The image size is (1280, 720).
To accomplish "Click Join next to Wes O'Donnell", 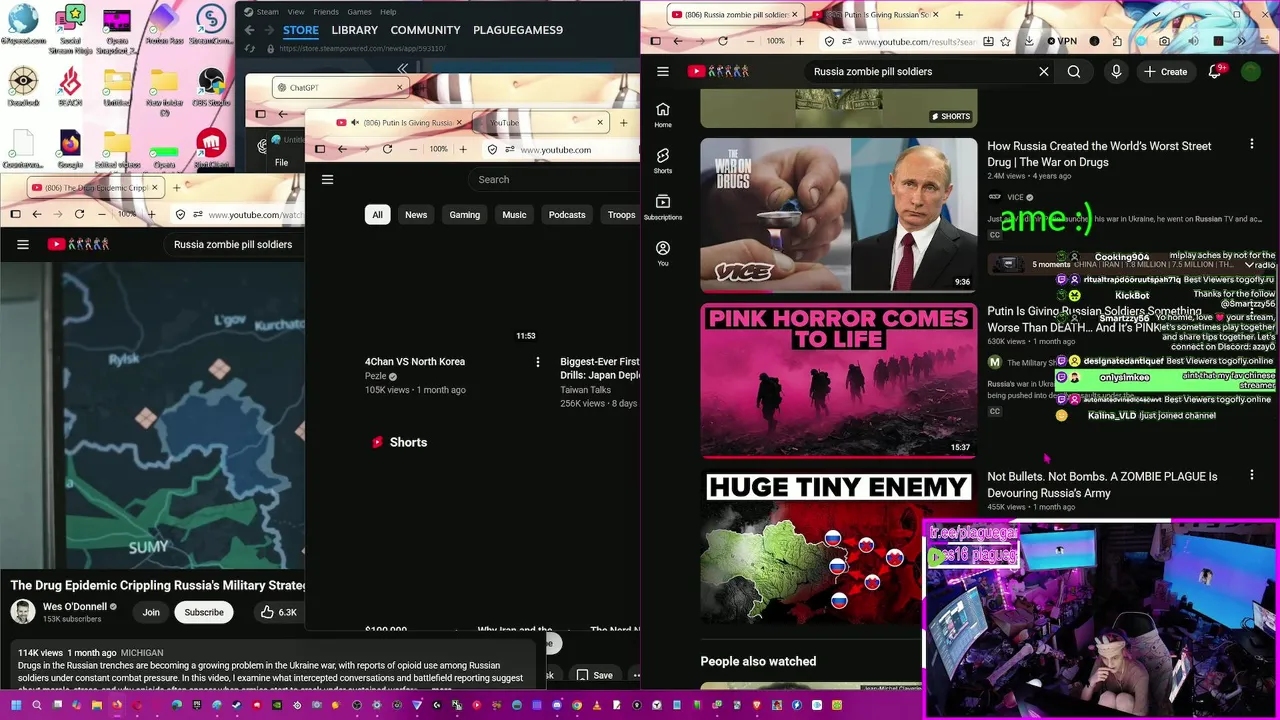I will coord(151,612).
